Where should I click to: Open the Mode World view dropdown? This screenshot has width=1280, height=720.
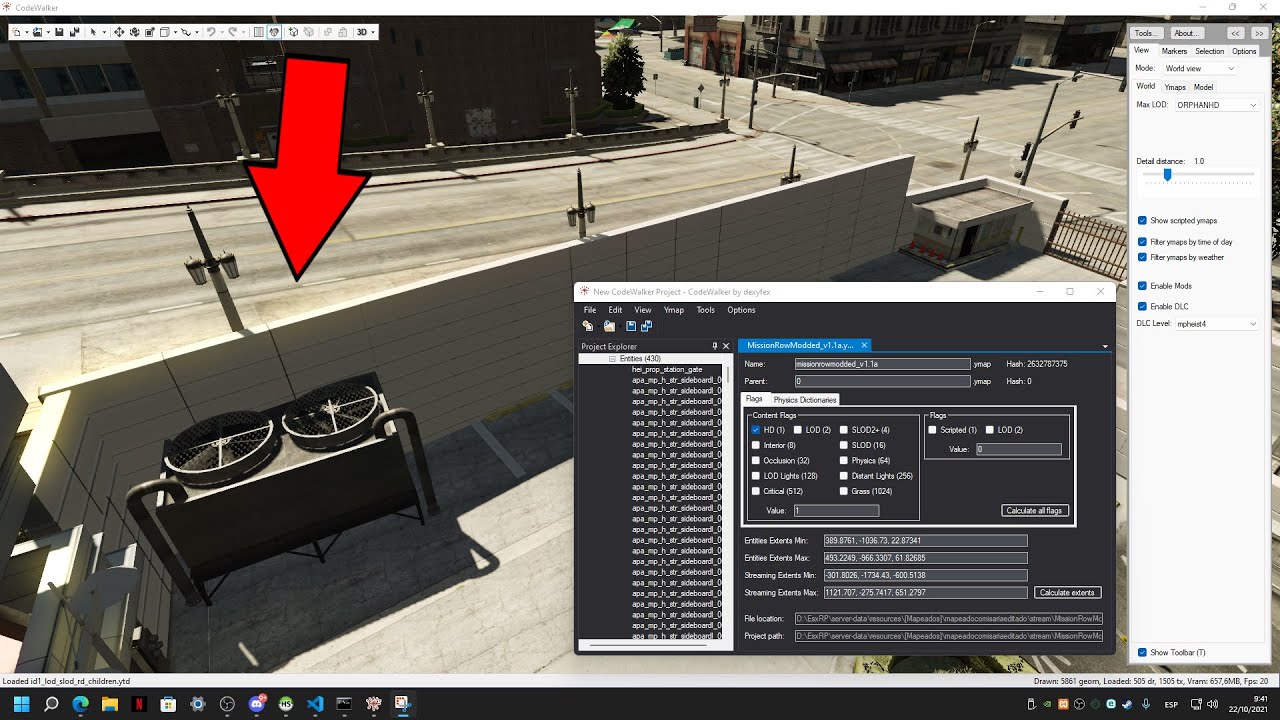(x=1199, y=68)
